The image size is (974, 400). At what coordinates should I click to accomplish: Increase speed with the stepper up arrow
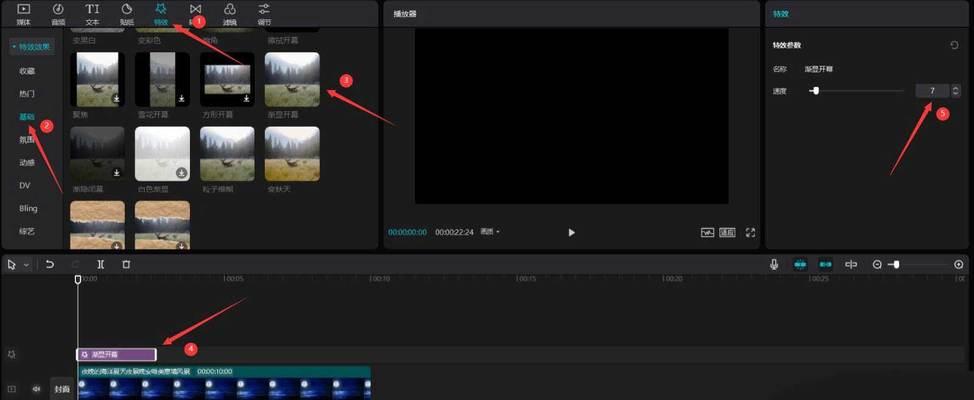[x=955, y=88]
